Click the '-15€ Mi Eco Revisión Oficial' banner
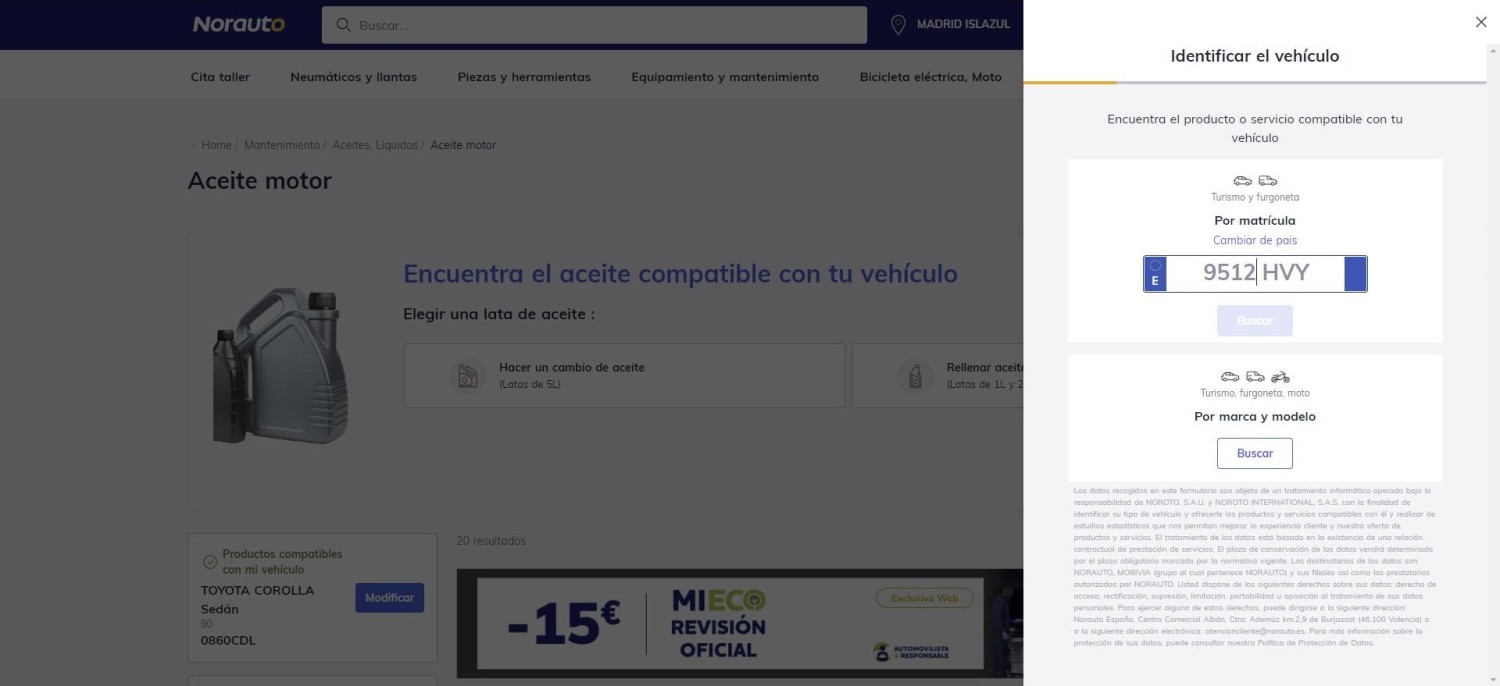 [x=740, y=623]
